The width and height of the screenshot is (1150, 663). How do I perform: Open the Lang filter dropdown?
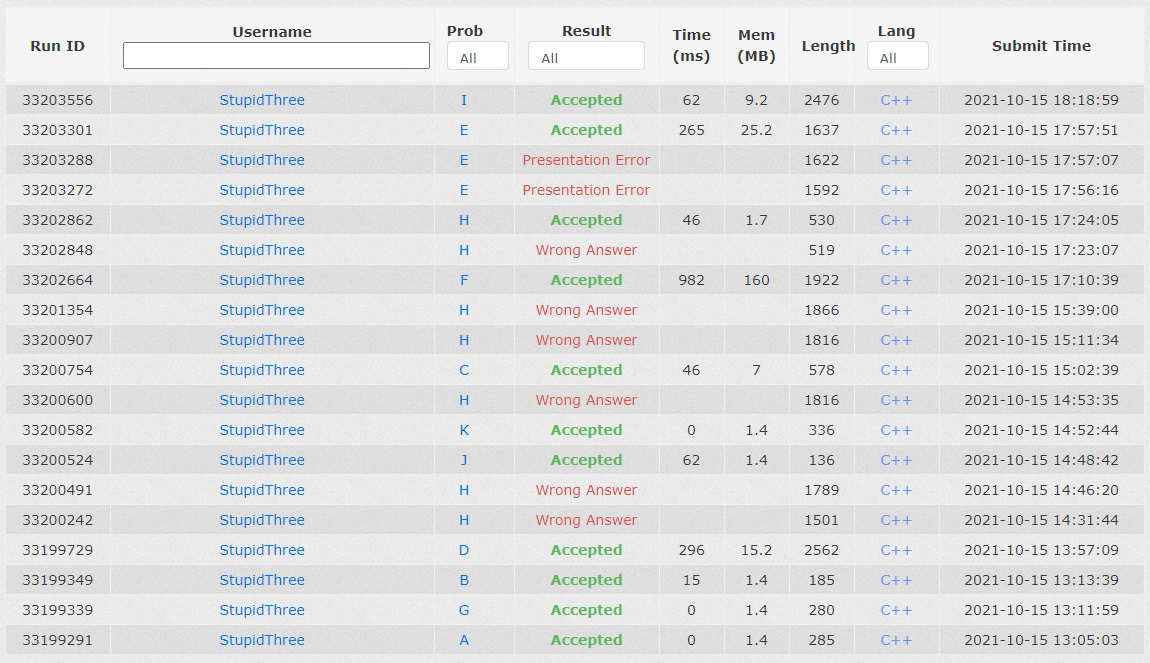point(897,57)
